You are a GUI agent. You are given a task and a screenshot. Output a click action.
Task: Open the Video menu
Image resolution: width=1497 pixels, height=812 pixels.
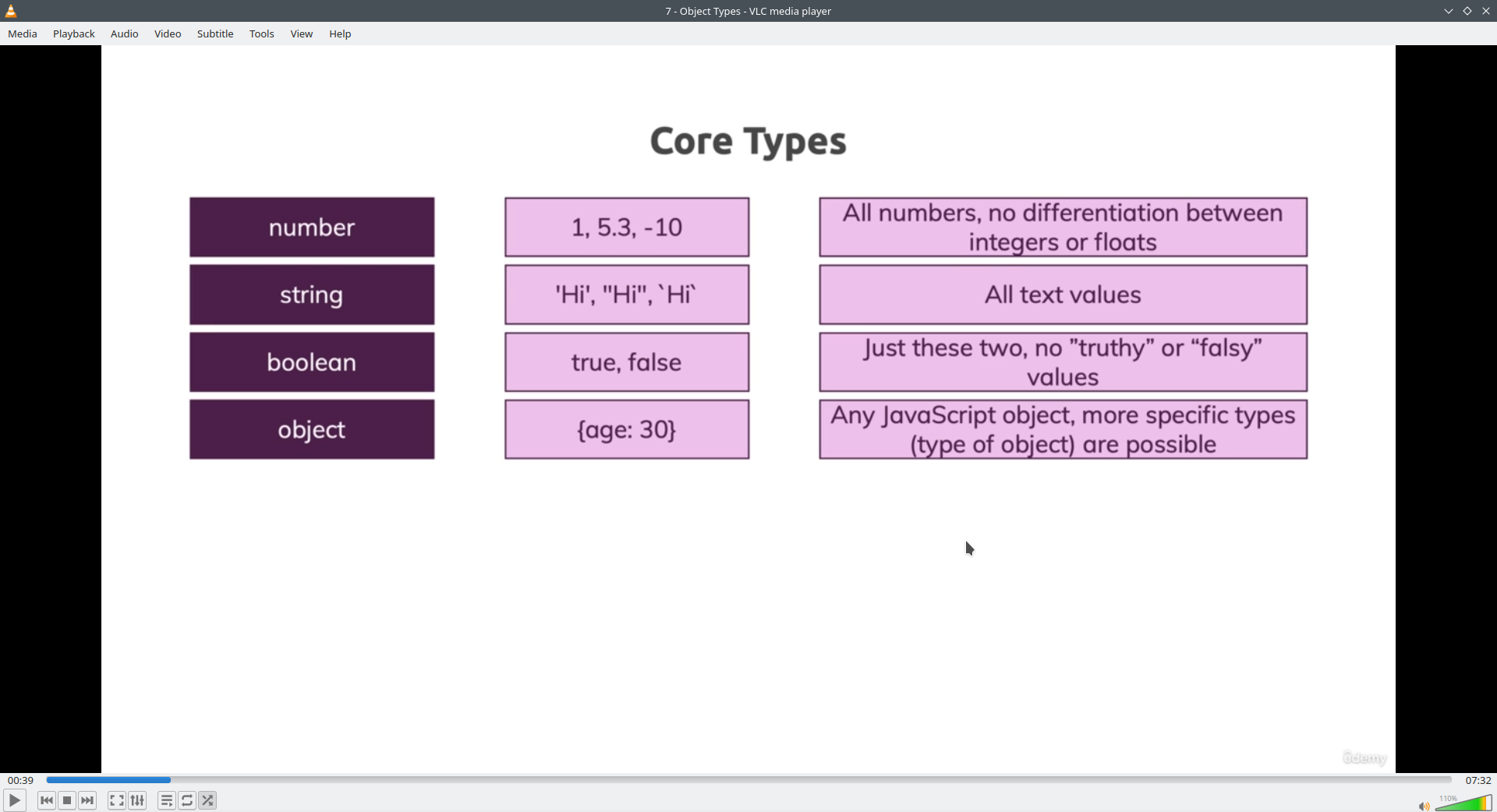[168, 34]
